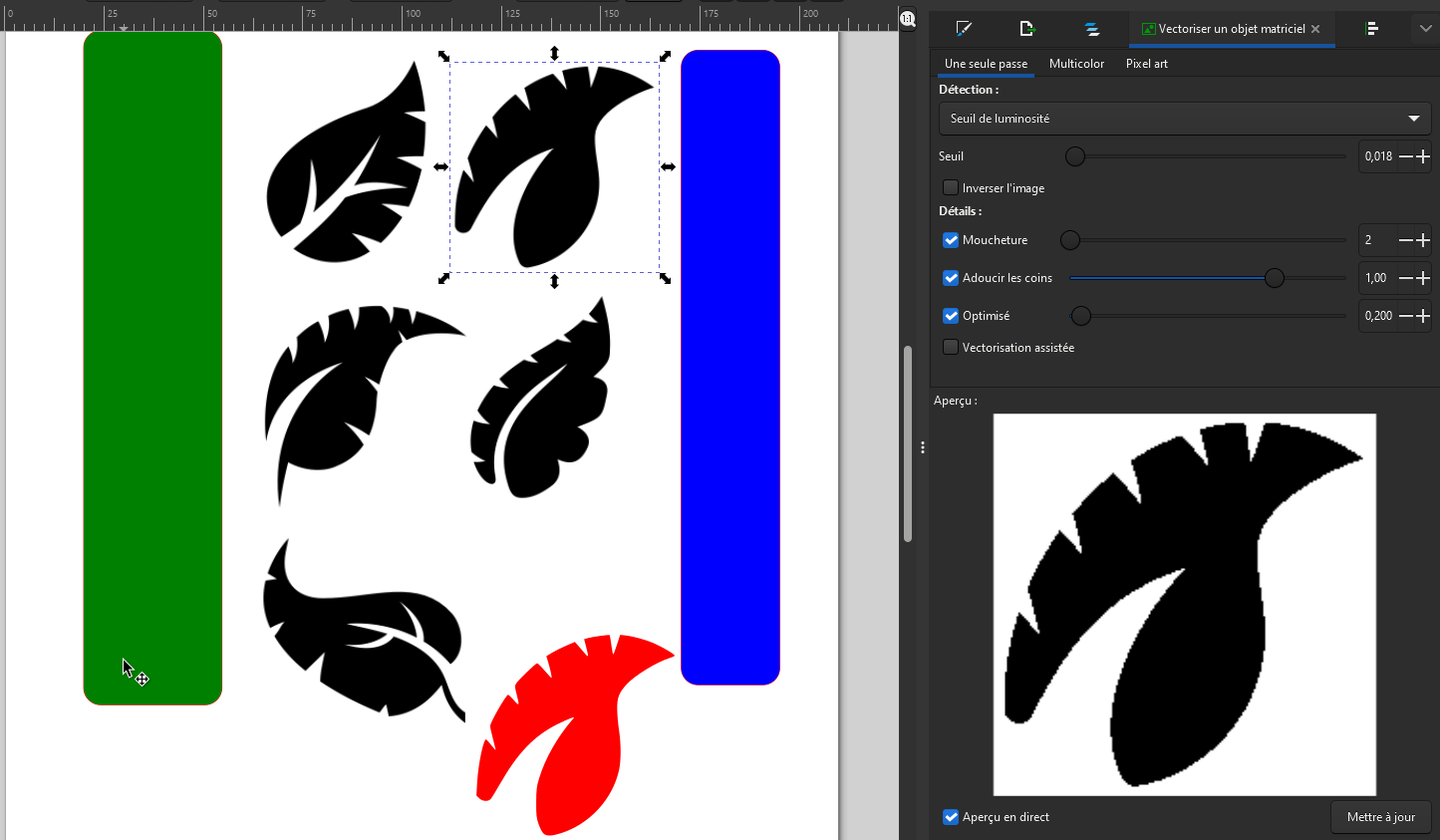Viewport: 1440px width, 840px height.
Task: Switch to the Pixel art tab
Action: point(1146,64)
